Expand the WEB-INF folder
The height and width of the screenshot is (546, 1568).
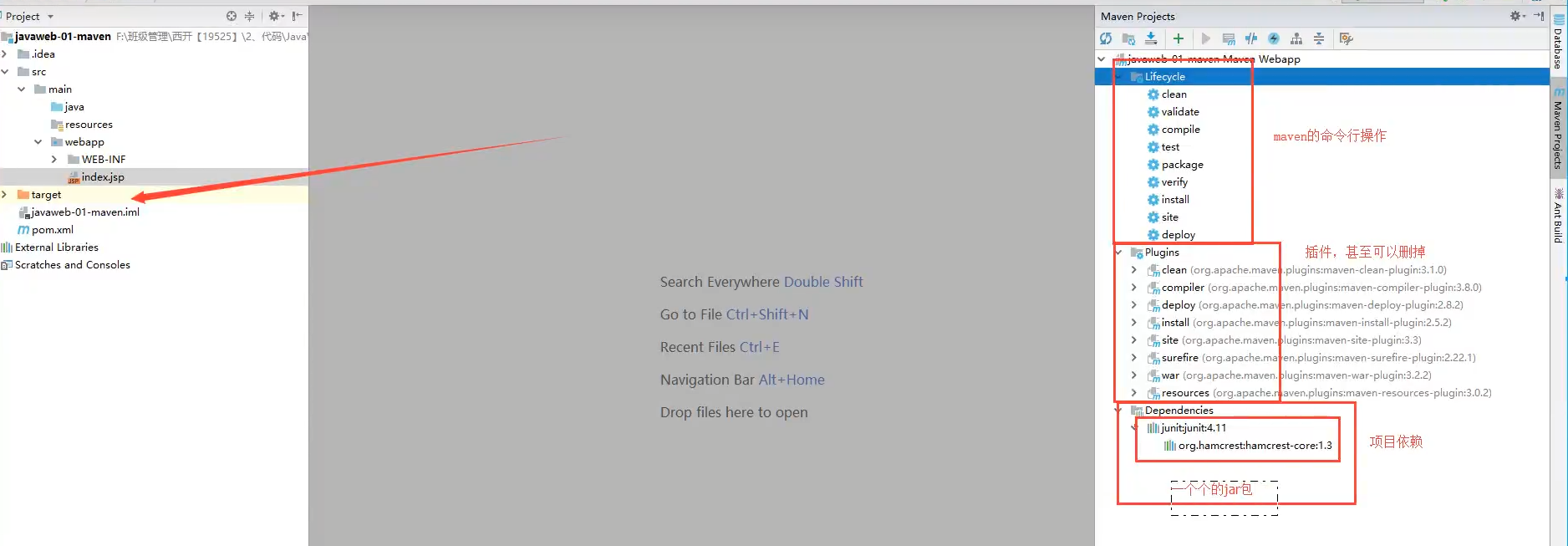tap(54, 160)
